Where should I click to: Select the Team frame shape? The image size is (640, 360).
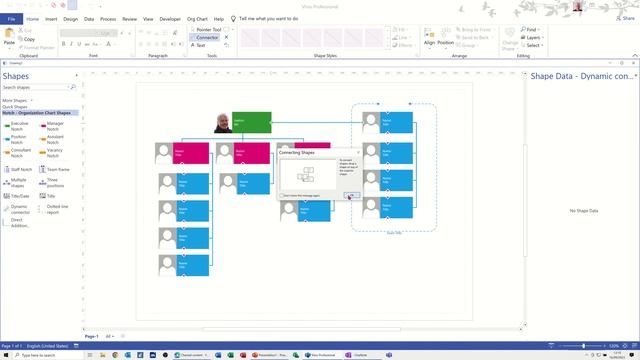point(54,169)
